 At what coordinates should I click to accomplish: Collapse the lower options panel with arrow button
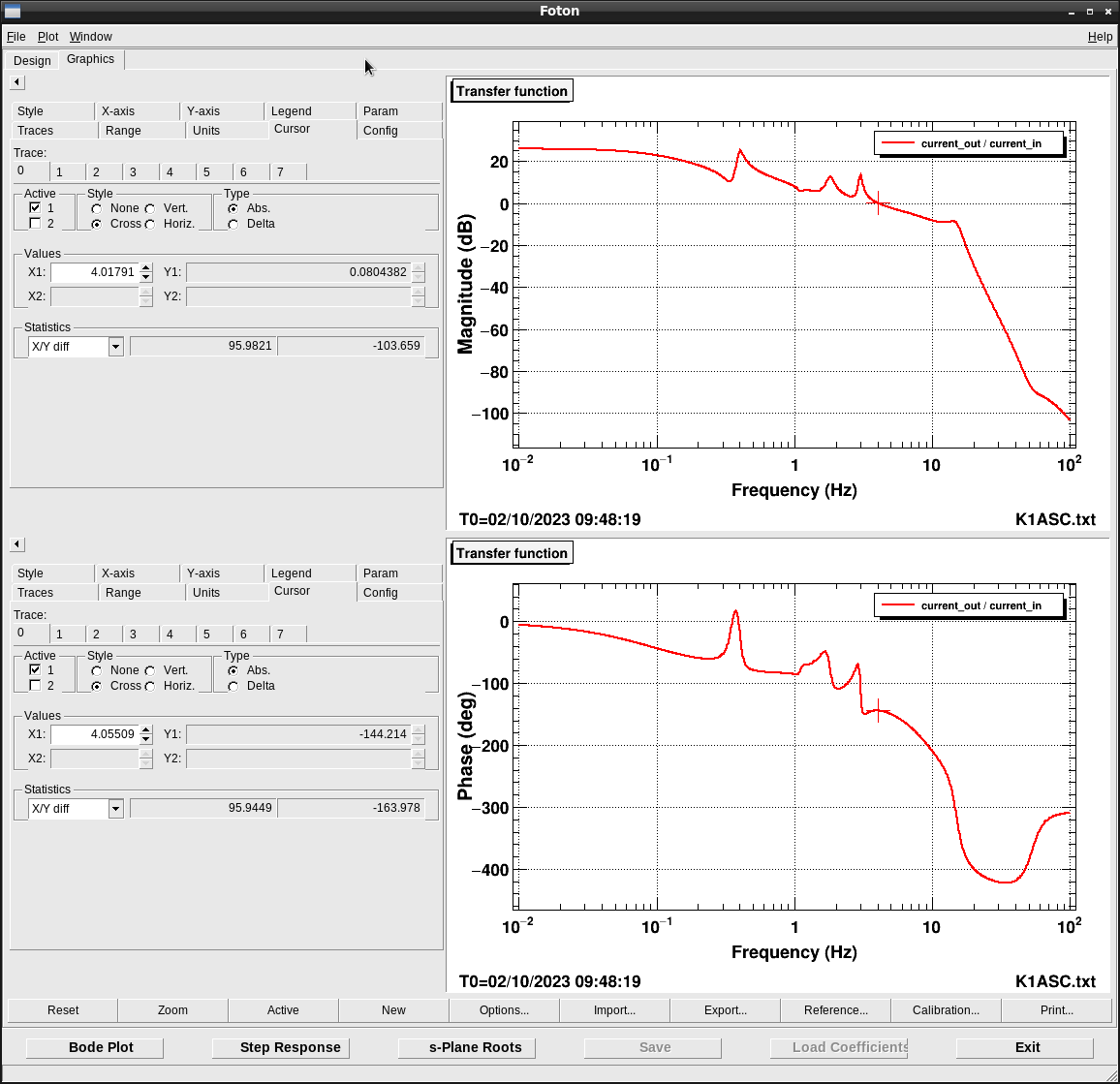(16, 544)
